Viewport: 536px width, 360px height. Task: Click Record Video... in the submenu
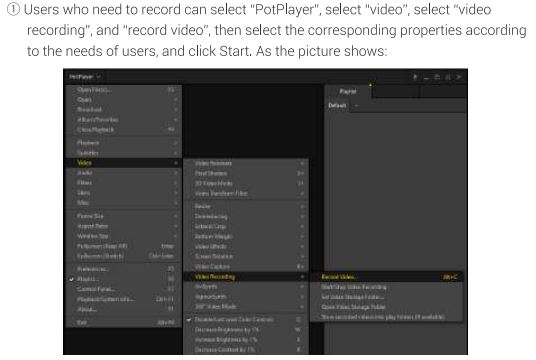[x=386, y=277]
